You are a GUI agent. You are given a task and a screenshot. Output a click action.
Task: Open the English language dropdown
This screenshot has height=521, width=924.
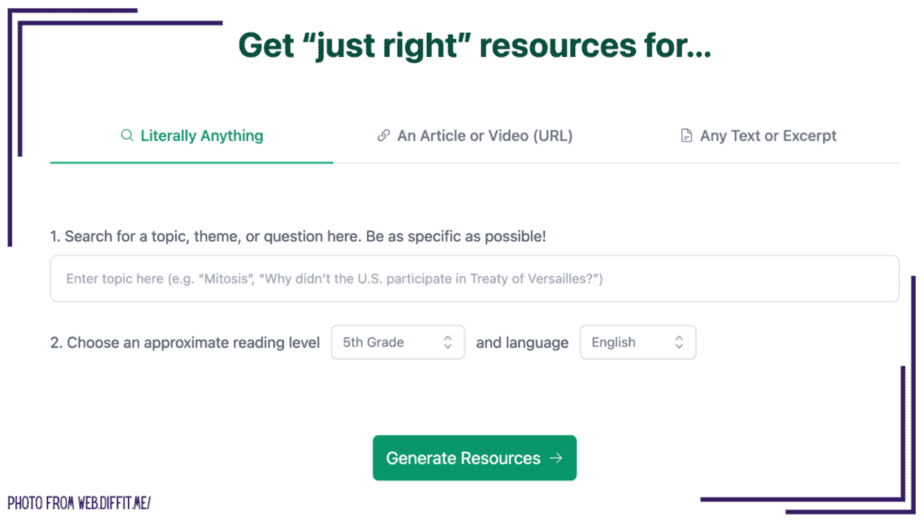[637, 342]
